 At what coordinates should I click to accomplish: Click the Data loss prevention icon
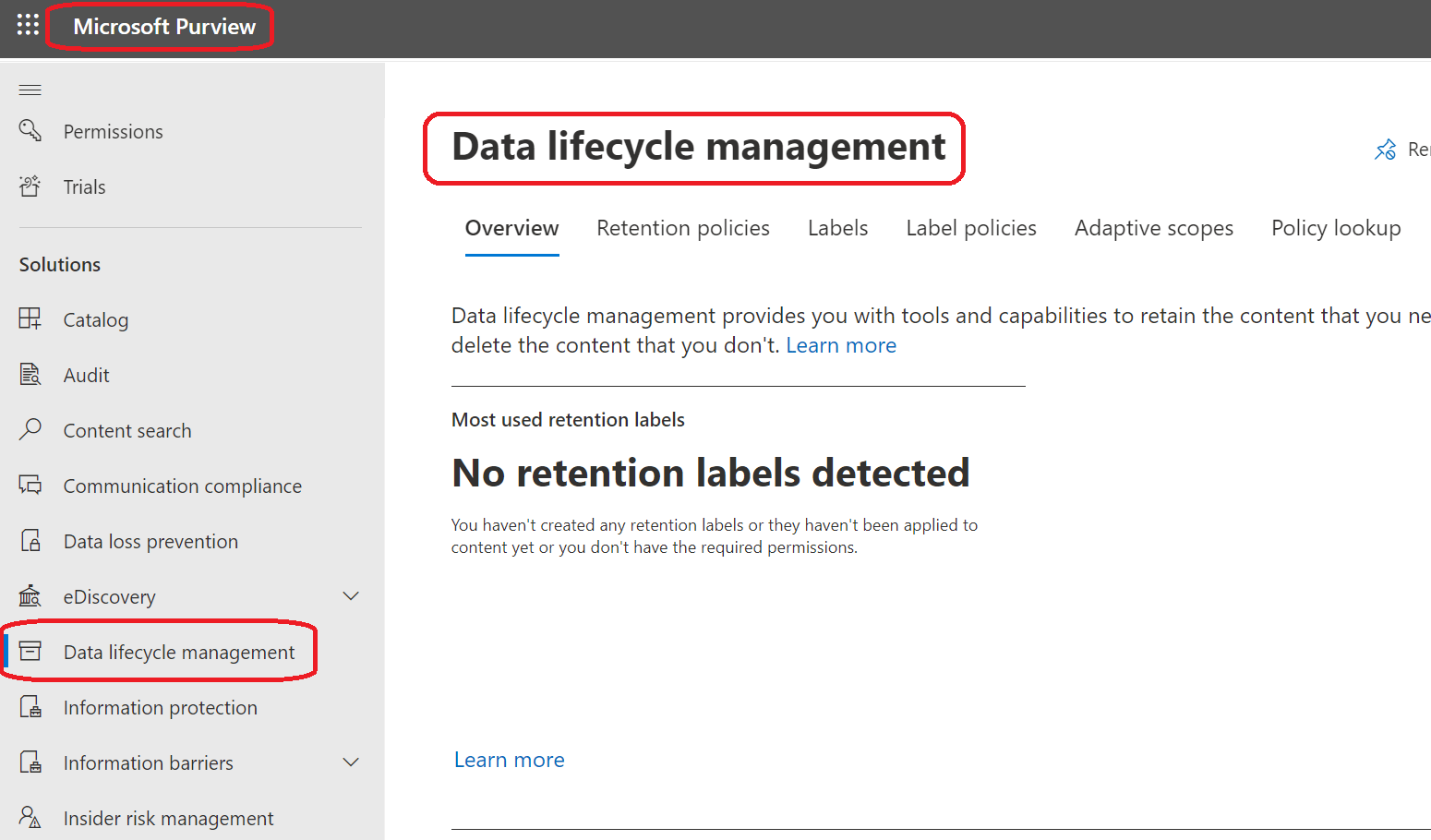point(30,541)
